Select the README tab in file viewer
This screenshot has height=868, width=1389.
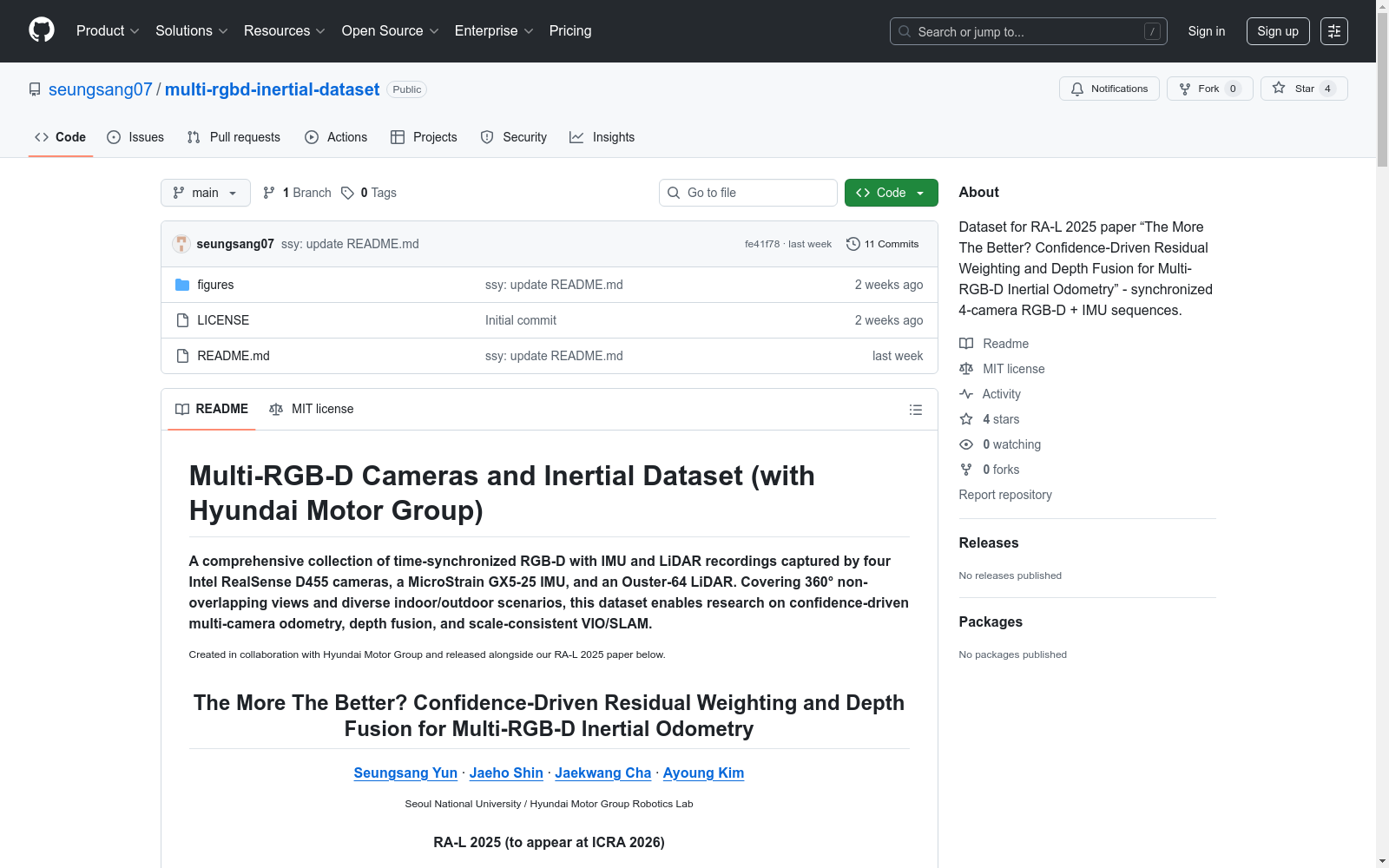click(212, 409)
